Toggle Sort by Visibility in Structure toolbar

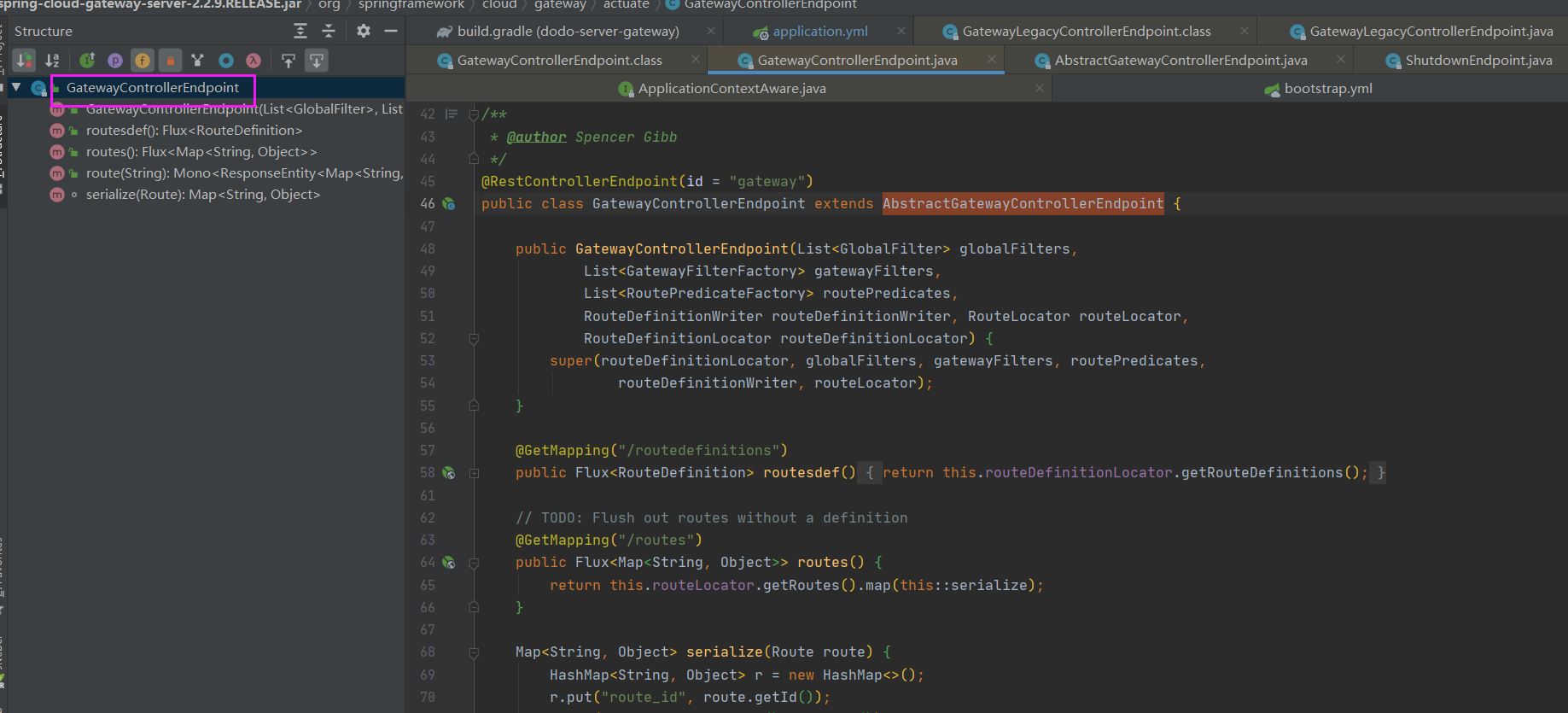pyautogui.click(x=25, y=61)
